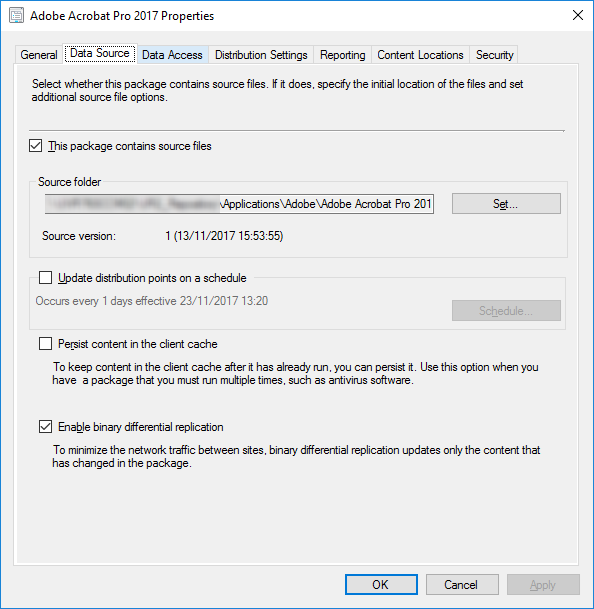Click the 'Source version:' label
This screenshot has width=594, height=609.
pyautogui.click(x=79, y=236)
